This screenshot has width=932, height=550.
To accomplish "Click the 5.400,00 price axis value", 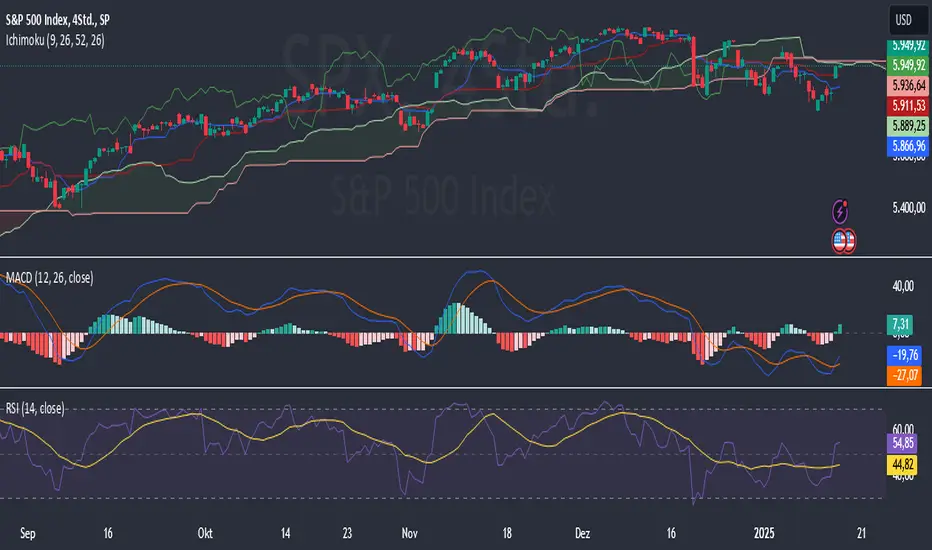I will 909,208.
